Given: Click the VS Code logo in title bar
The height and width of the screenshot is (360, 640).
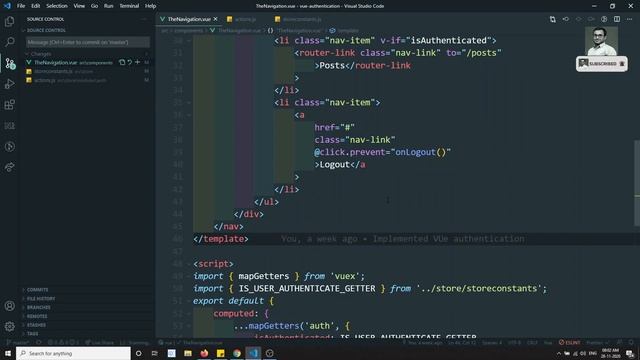Looking at the screenshot, I should pos(7,6).
